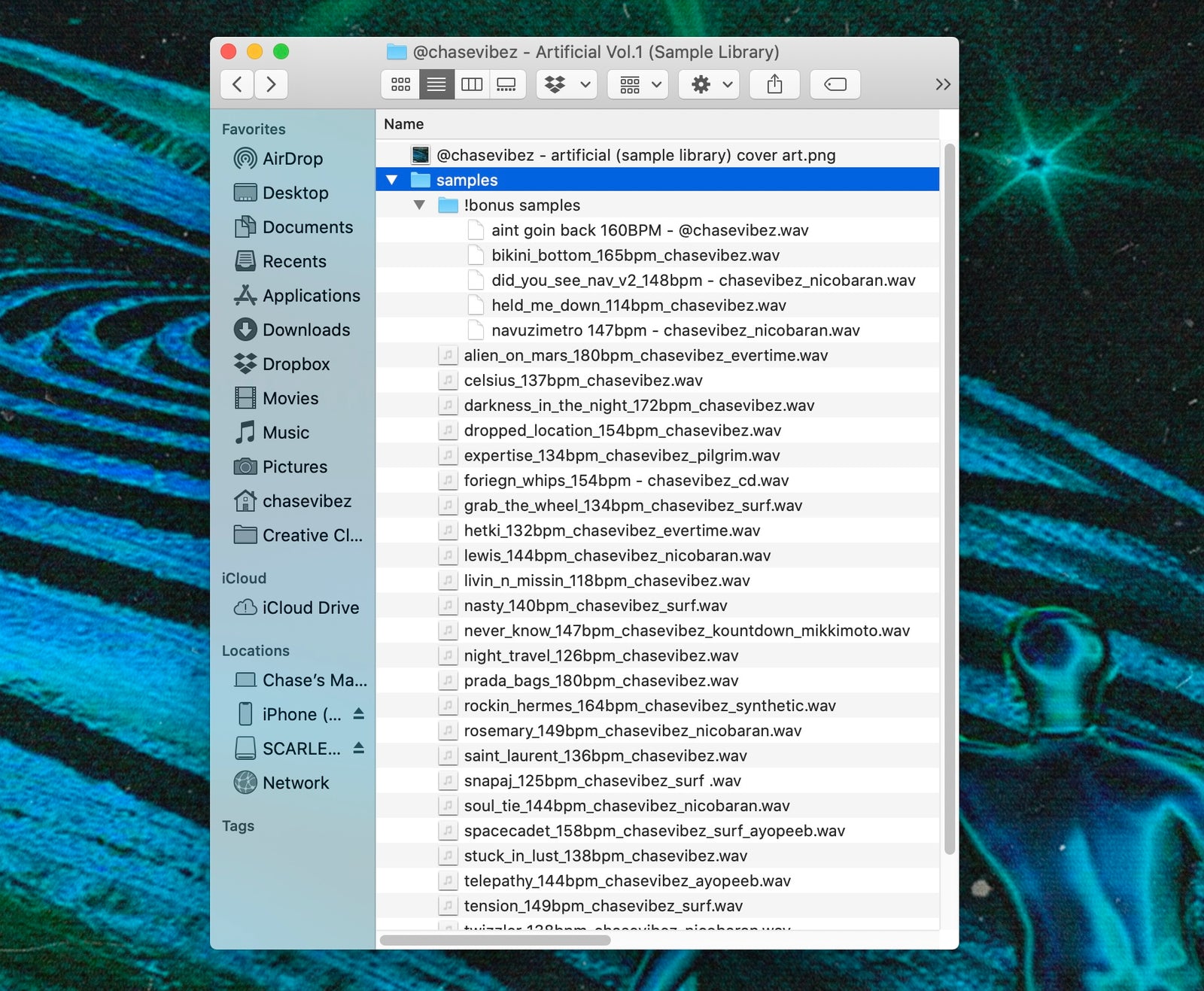Viewport: 1204px width, 991px height.
Task: Switch Finder to icon view
Action: (400, 84)
